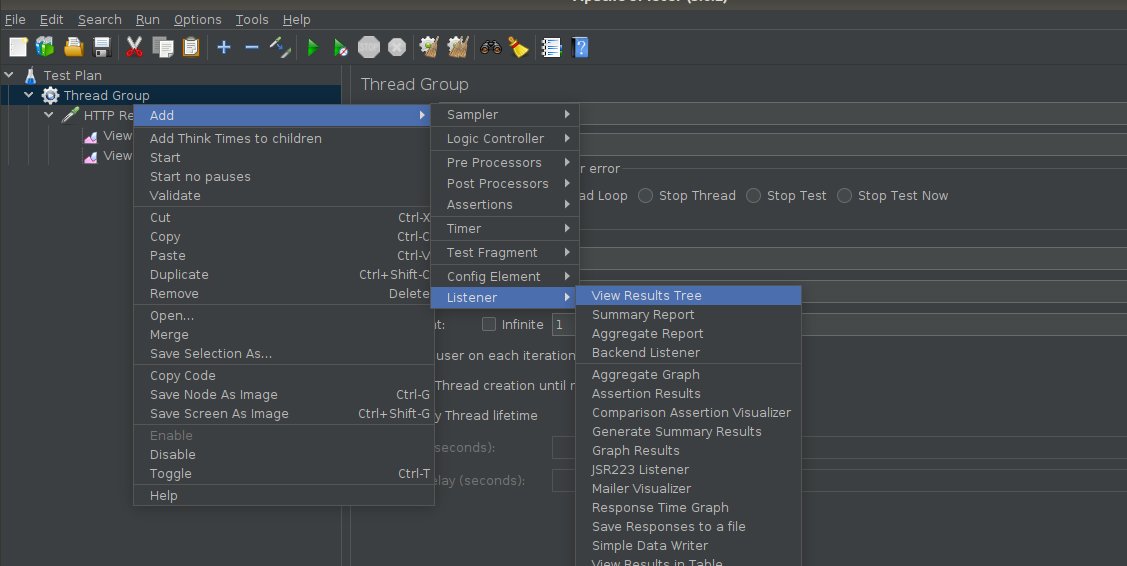1127x566 pixels.
Task: Click the Collapse All minus icon
Action: (x=252, y=47)
